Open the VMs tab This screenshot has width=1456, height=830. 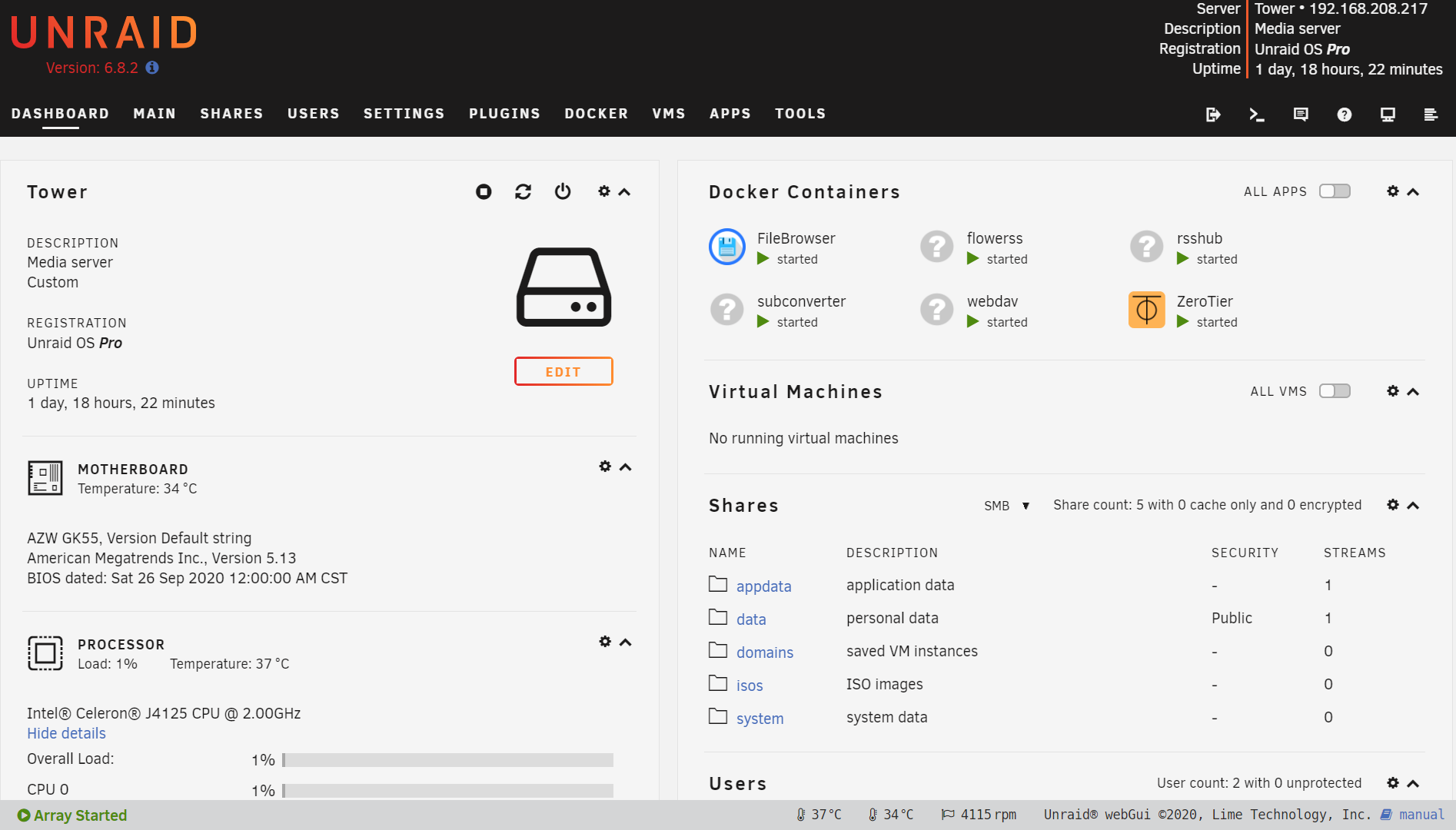pos(669,114)
